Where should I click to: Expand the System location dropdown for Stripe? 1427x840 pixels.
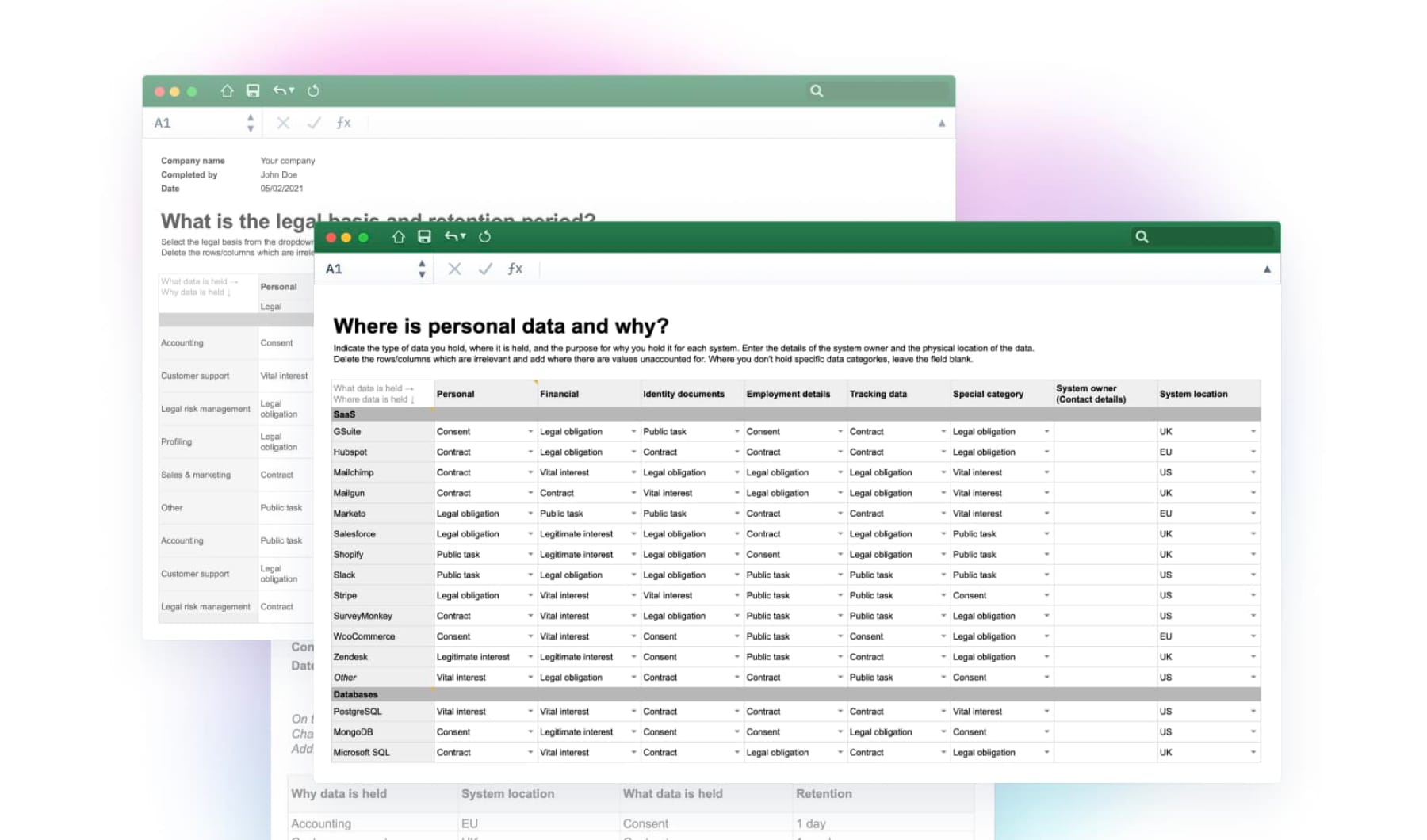(x=1253, y=595)
